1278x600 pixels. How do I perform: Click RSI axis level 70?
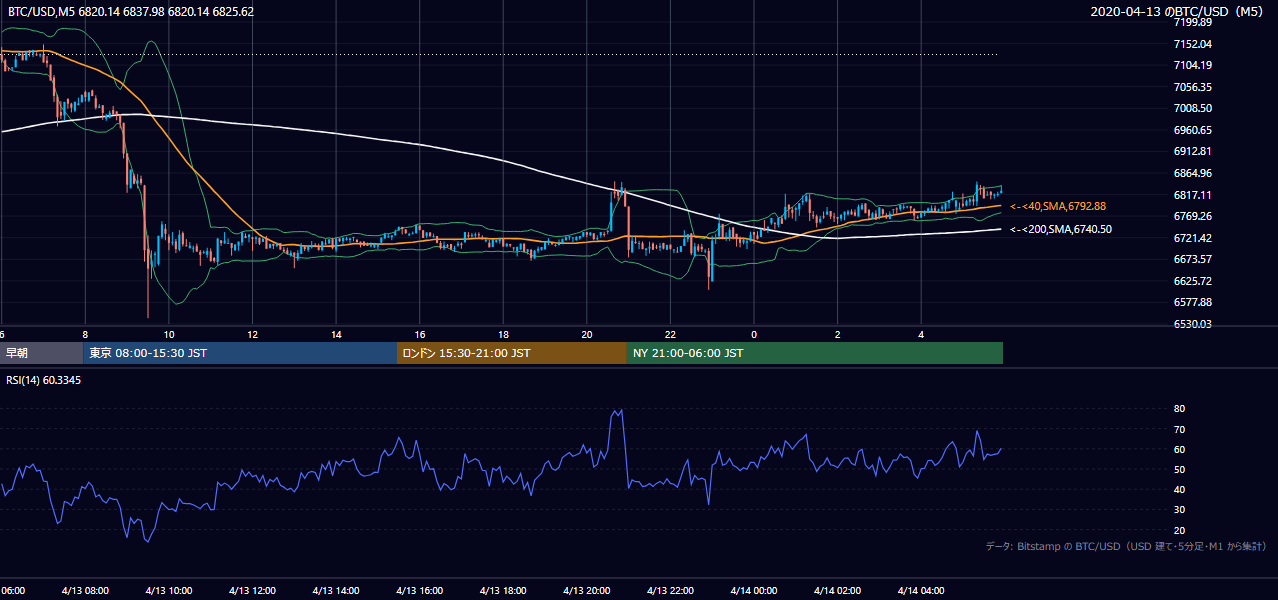coord(1179,429)
